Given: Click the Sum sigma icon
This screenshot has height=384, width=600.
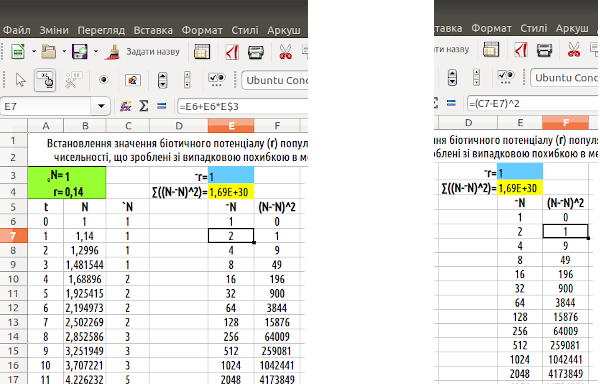Looking at the screenshot, I should coord(143,106).
